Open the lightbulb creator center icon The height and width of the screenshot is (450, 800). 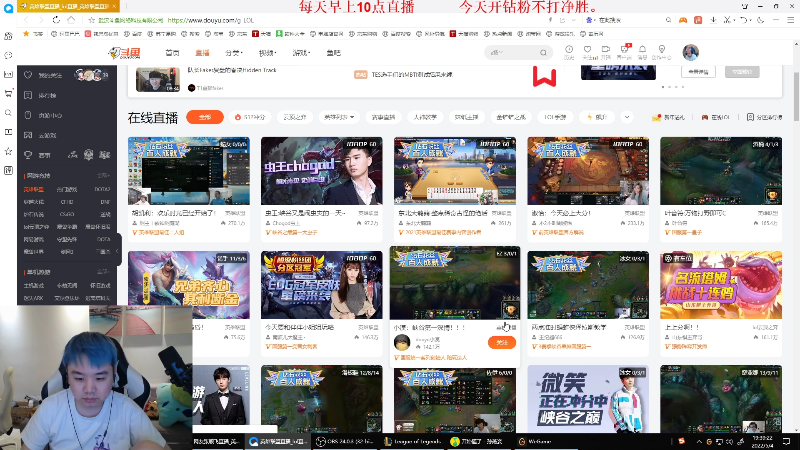point(661,49)
